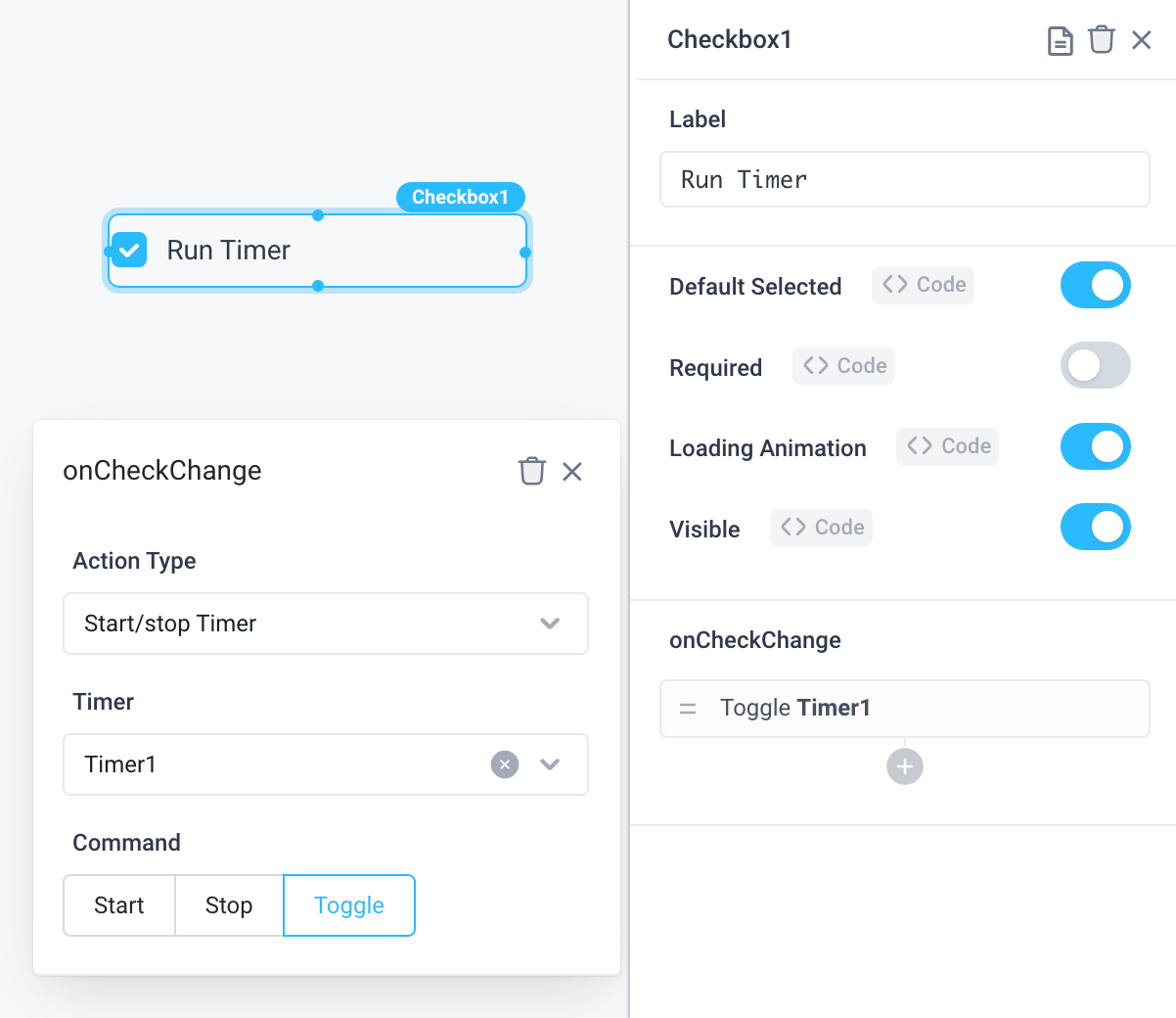Uncheck the Run Timer checkbox on canvas
Viewport: 1176px width, 1018px height.
(x=128, y=250)
